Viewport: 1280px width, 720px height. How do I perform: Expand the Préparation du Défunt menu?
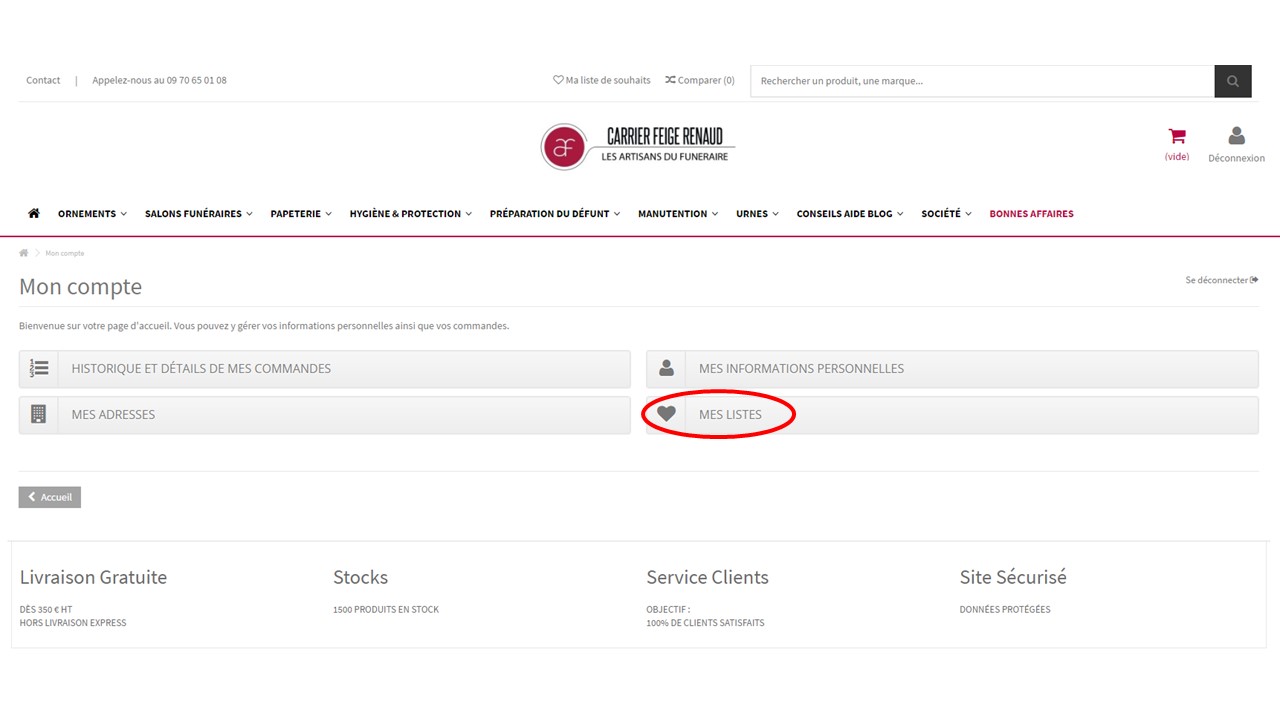click(x=555, y=213)
